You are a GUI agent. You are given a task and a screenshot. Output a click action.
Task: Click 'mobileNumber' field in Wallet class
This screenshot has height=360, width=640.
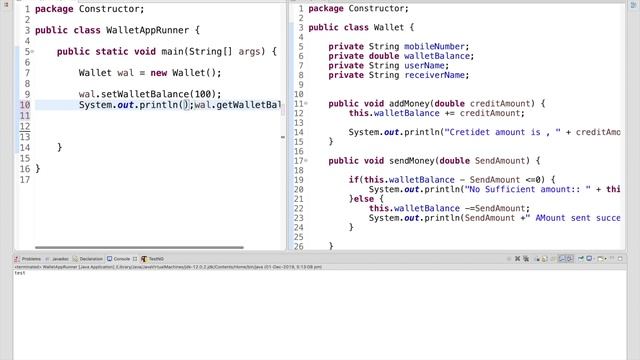pos(434,47)
